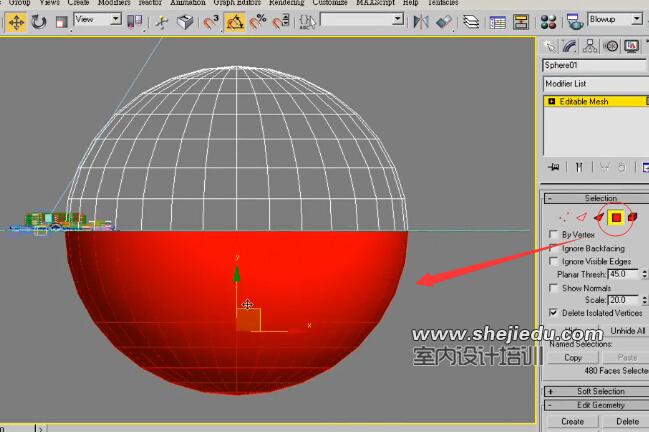The height and width of the screenshot is (432, 649).
Task: Click the Scale spinner arrows
Action: [644, 300]
